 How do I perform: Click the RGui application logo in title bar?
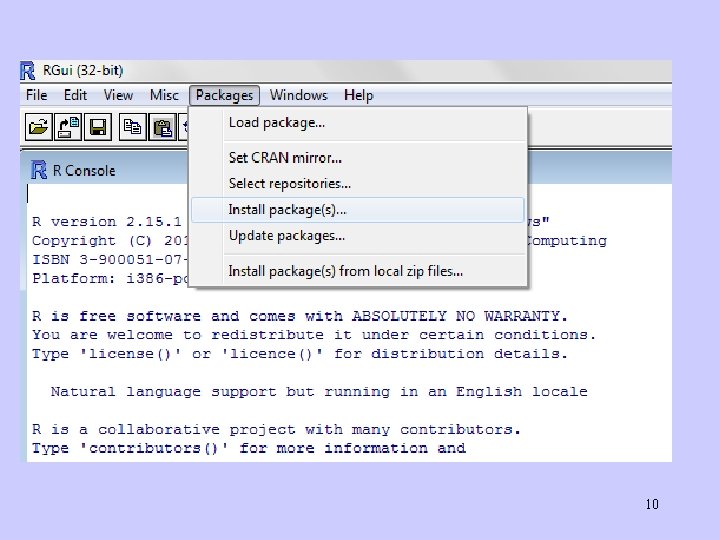[28, 71]
